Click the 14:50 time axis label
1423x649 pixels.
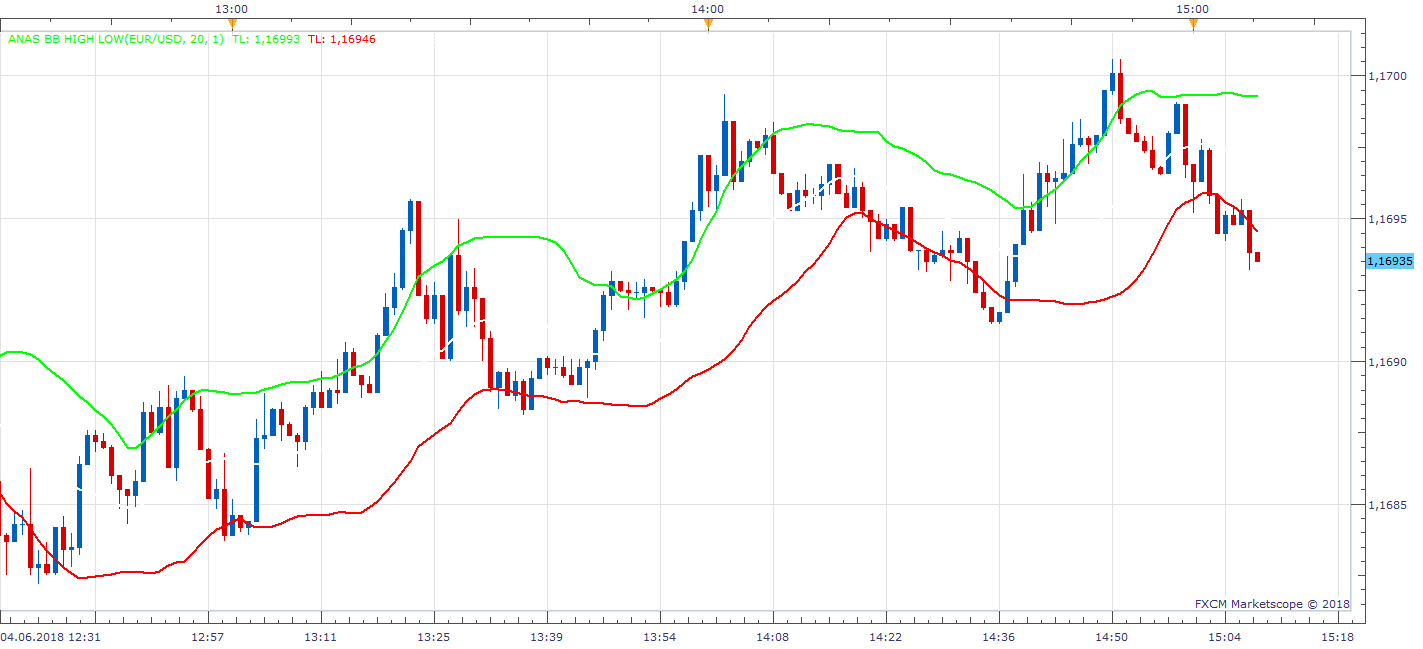tap(1112, 636)
